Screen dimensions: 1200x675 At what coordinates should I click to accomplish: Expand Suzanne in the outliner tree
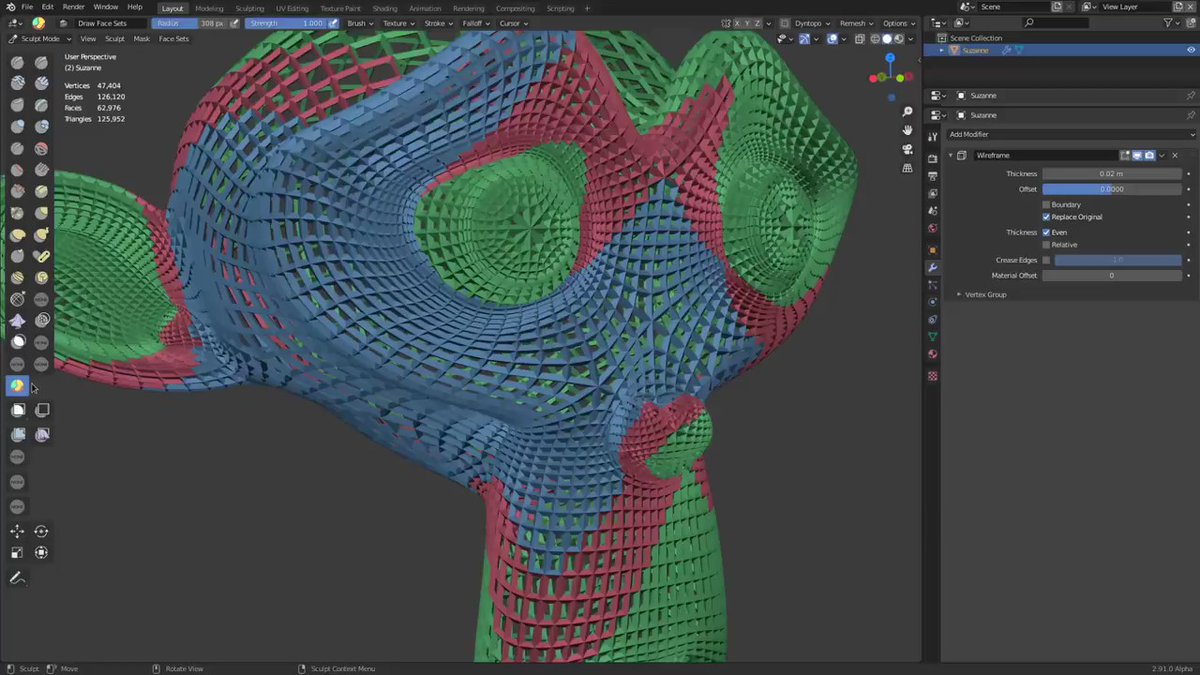point(941,50)
